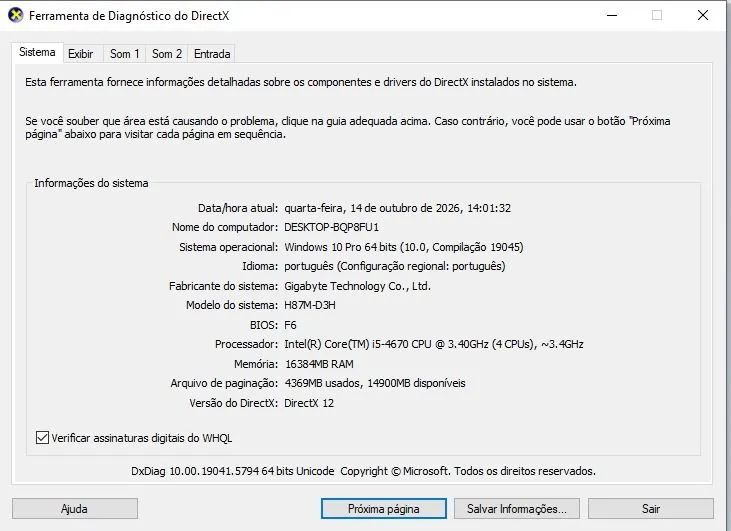Click the Ajuda button

[x=75, y=509]
